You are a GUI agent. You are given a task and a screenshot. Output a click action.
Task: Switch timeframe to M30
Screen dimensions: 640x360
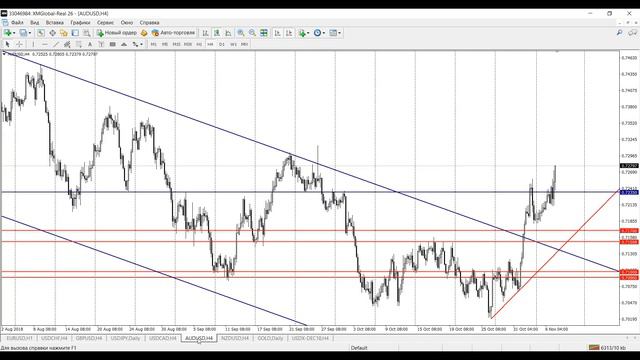(188, 44)
